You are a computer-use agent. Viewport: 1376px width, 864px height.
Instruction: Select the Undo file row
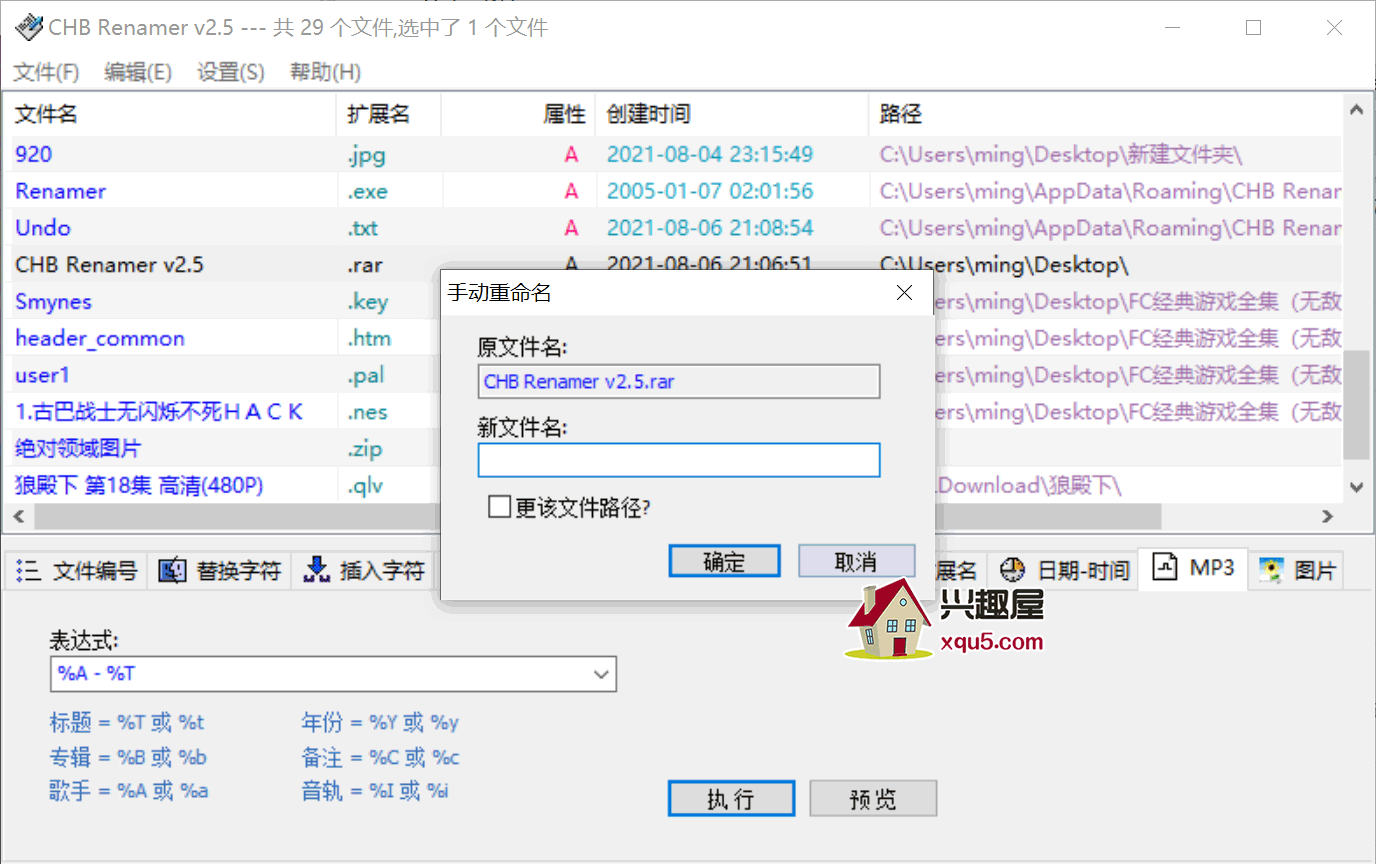pyautogui.click(x=672, y=228)
